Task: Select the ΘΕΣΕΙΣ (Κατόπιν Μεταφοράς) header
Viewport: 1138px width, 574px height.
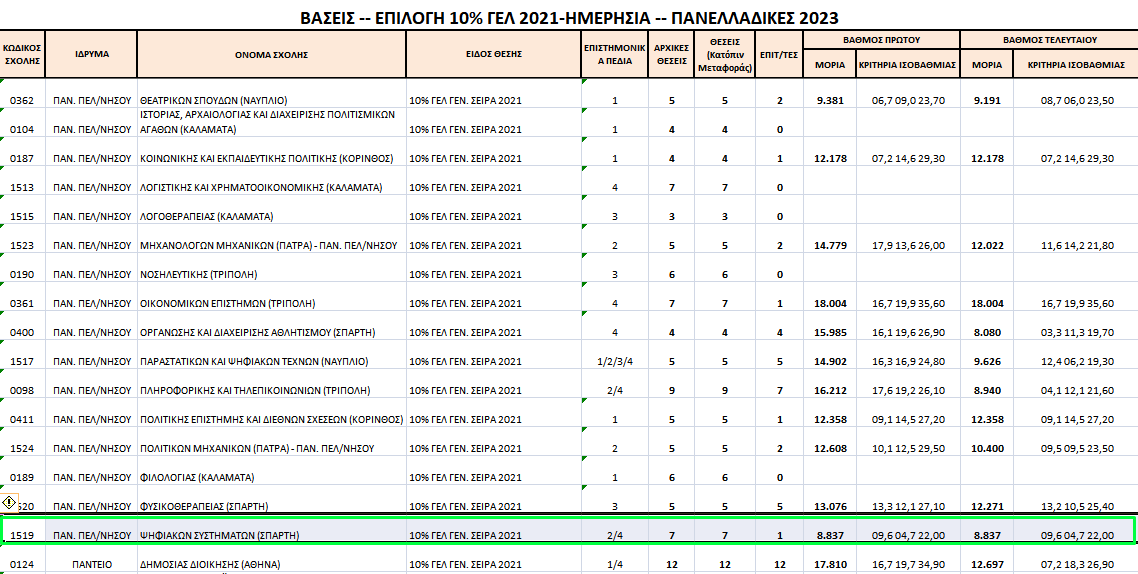Action: tap(724, 54)
